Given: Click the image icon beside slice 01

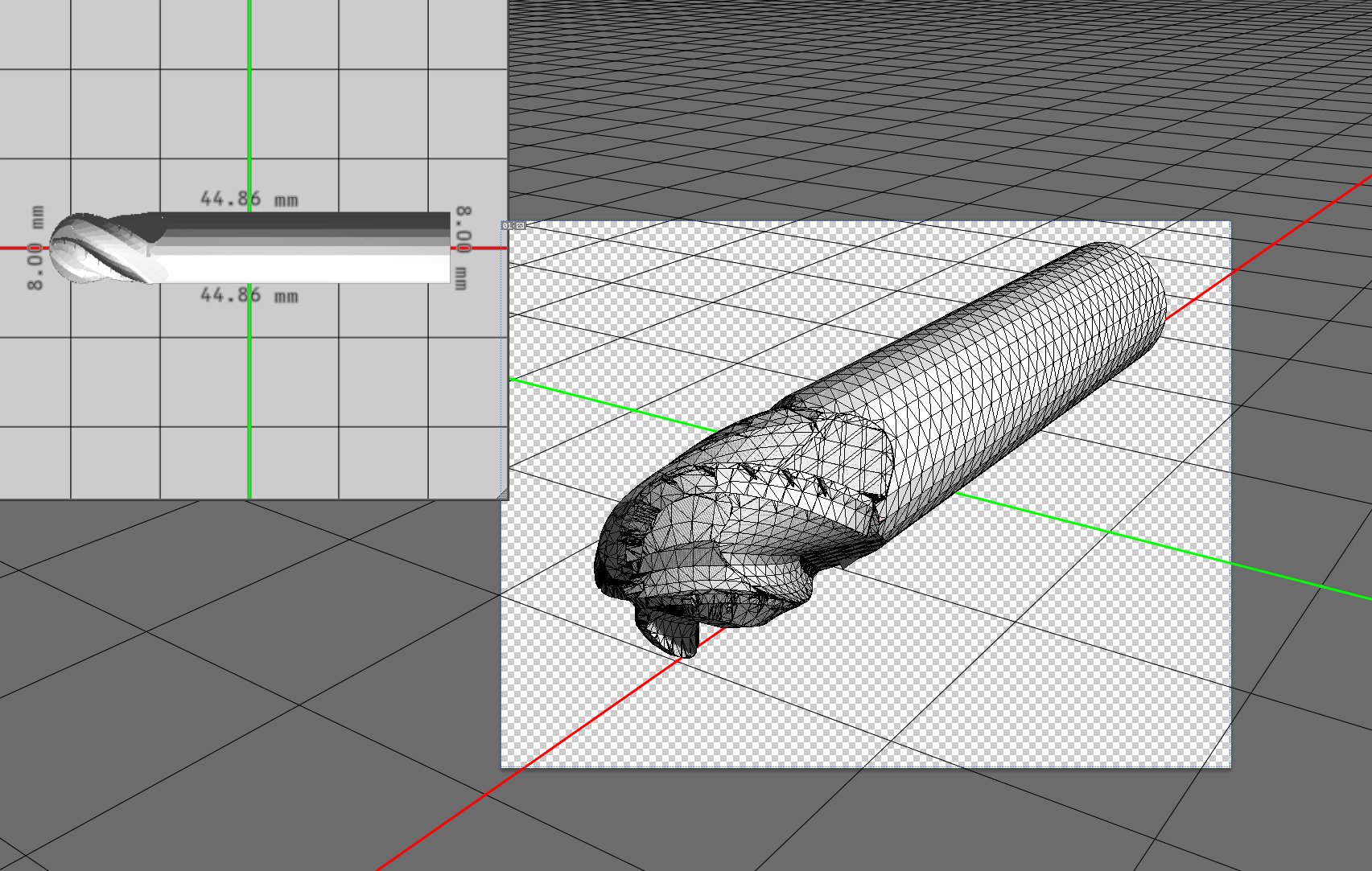Looking at the screenshot, I should 520,226.
